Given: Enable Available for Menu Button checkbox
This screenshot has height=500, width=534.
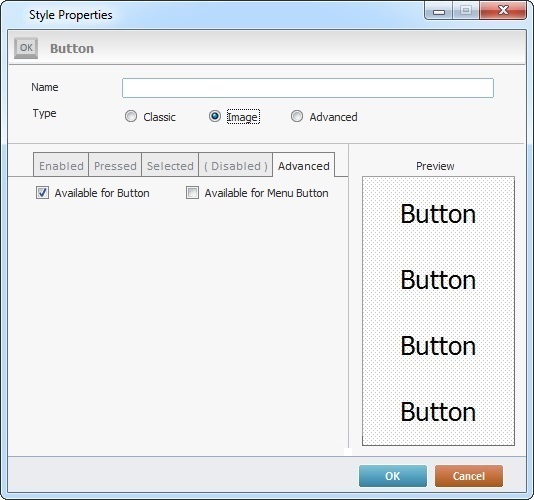Looking at the screenshot, I should click(x=192, y=192).
